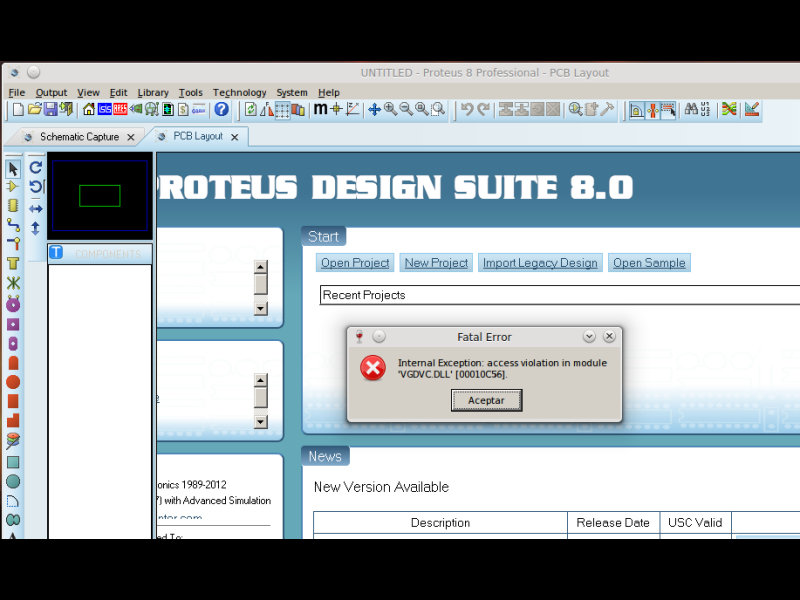Open the Library menu

pyautogui.click(x=153, y=92)
